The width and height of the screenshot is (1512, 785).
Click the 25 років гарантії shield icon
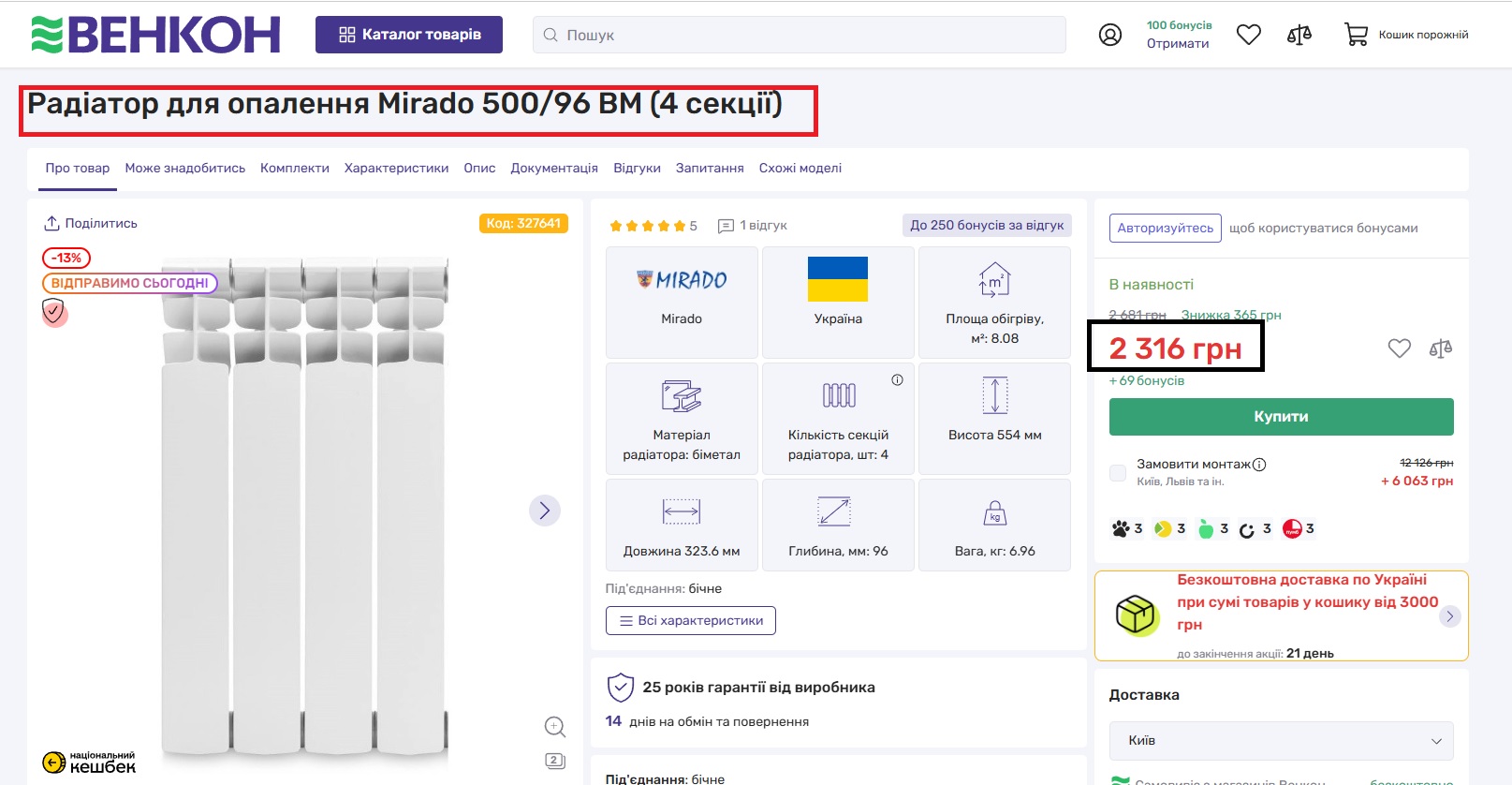tap(621, 687)
